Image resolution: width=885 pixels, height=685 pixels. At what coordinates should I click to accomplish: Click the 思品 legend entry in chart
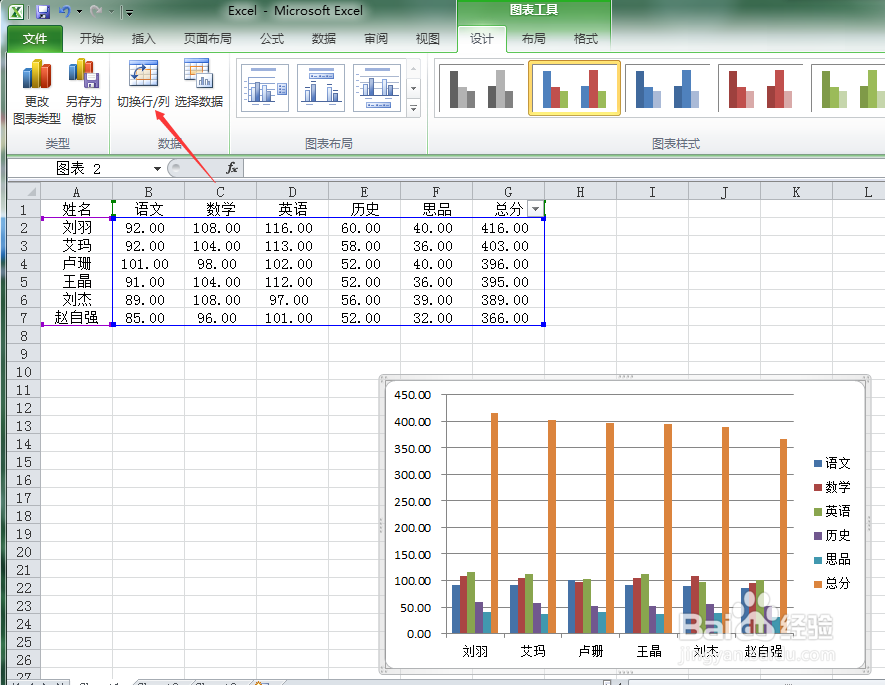coord(832,559)
